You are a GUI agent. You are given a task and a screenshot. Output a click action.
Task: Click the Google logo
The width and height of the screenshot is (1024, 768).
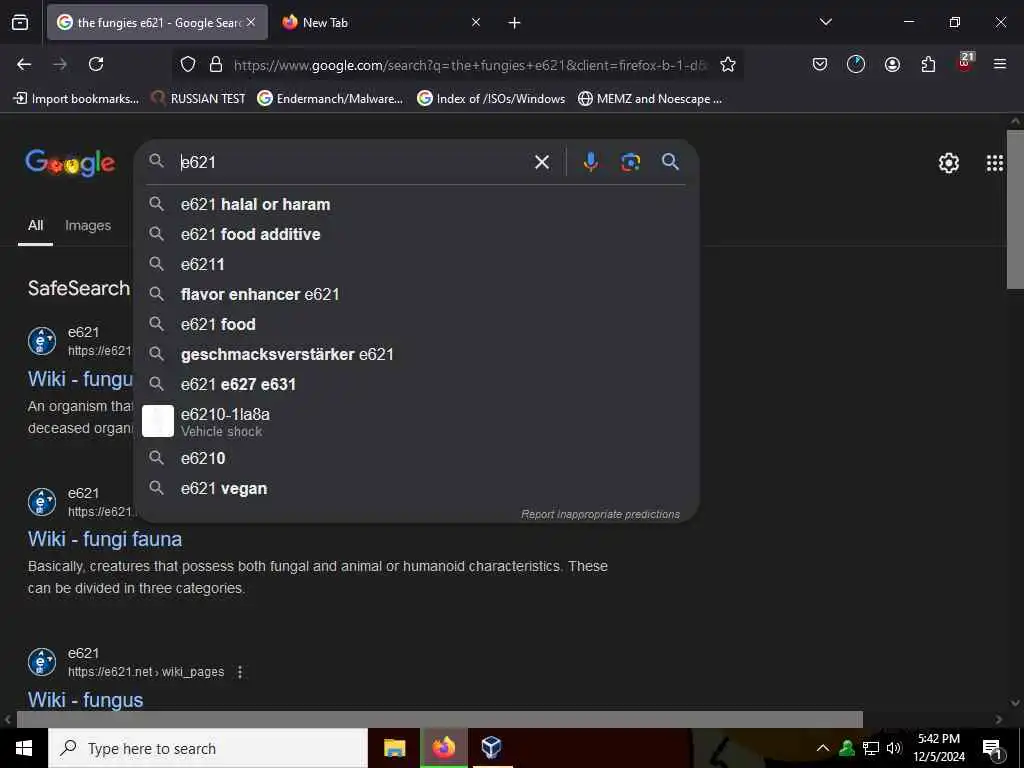click(x=70, y=163)
